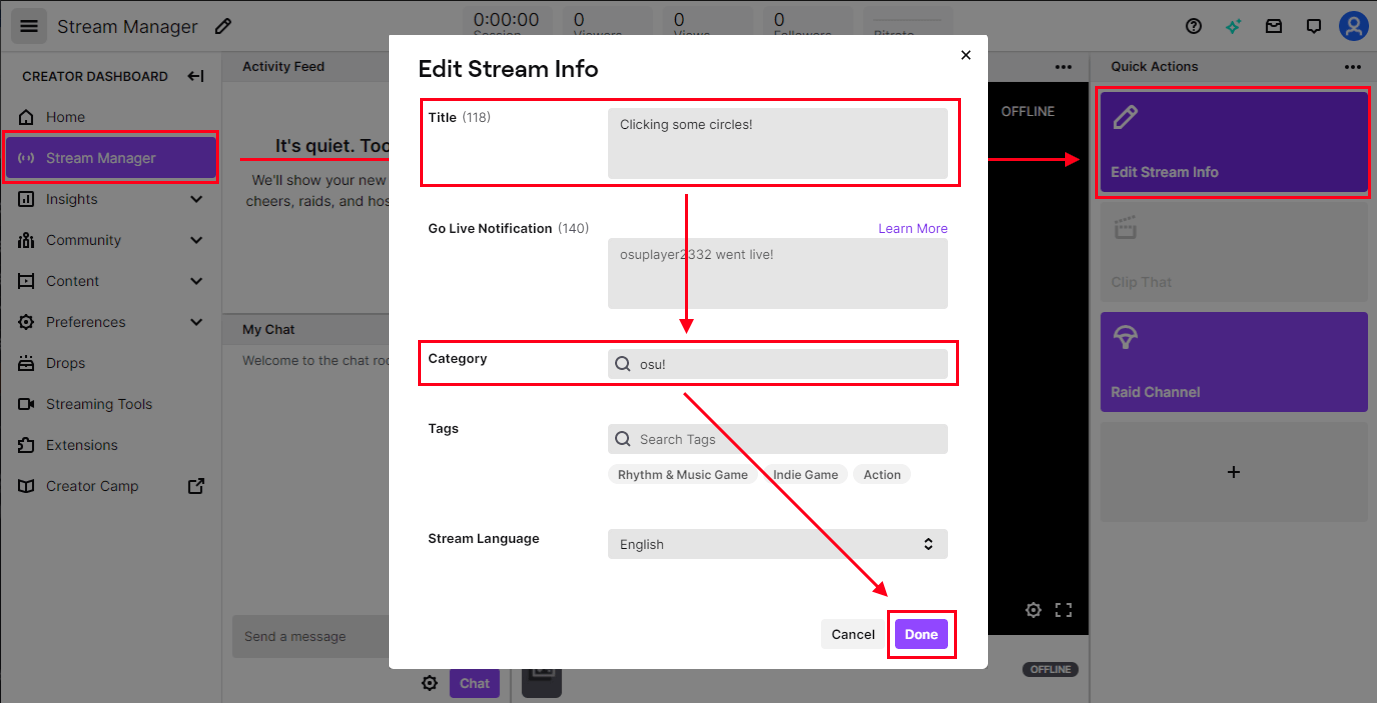Open Quick Actions three-dot menu
Screen dimensions: 1377x703
(x=1353, y=67)
